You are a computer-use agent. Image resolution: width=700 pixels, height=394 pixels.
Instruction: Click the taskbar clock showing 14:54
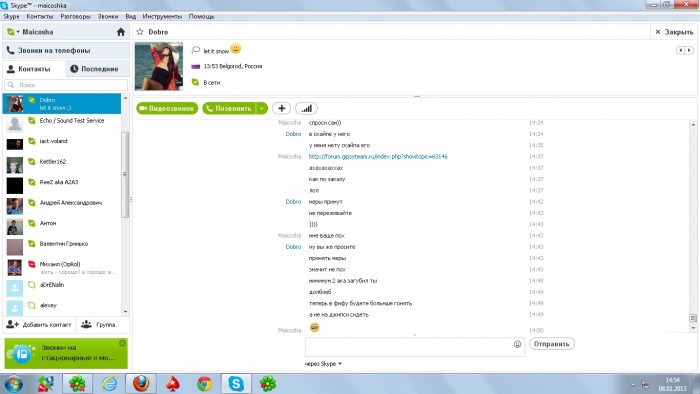(672, 384)
